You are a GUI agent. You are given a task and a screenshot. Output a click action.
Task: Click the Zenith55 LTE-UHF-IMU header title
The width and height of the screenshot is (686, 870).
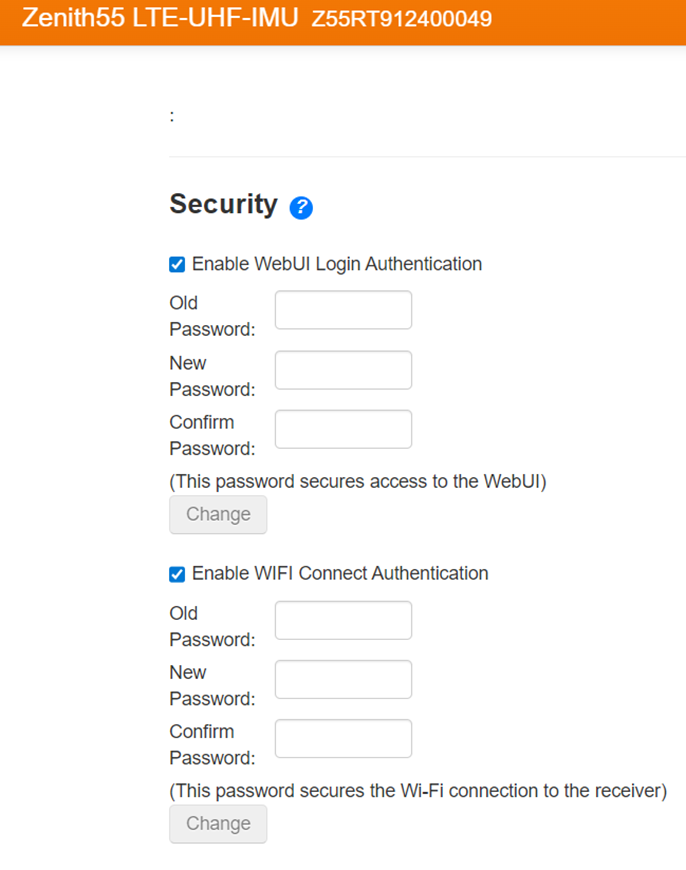click(160, 19)
